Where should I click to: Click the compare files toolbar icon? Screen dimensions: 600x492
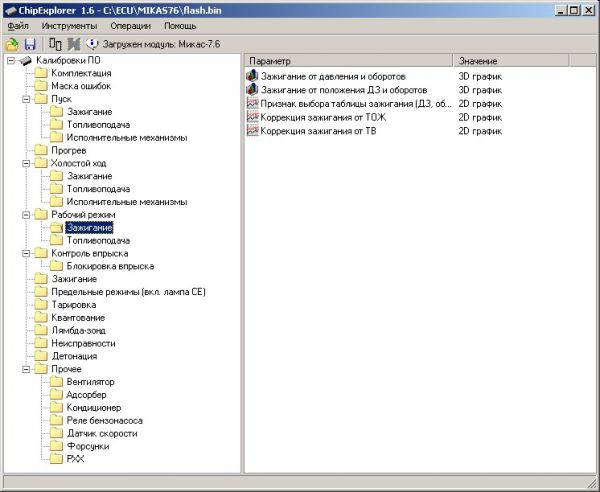tap(55, 44)
